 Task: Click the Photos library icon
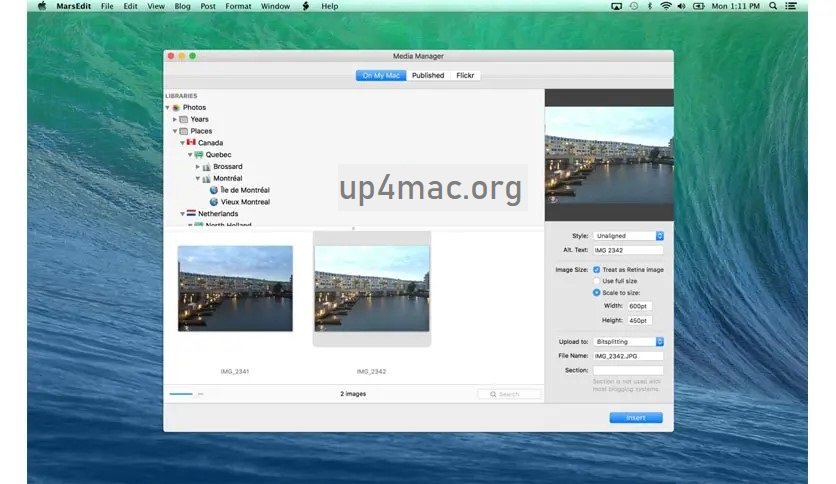[176, 107]
